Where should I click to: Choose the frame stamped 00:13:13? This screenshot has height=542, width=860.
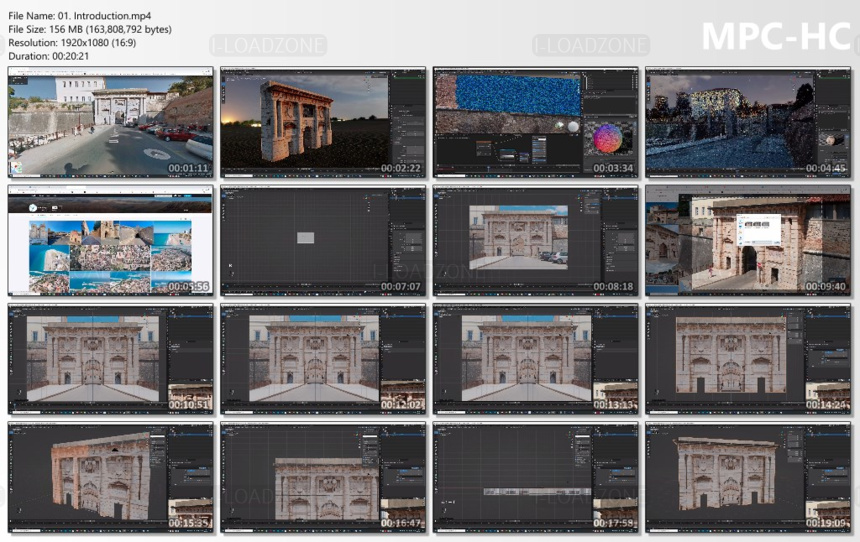tap(535, 359)
